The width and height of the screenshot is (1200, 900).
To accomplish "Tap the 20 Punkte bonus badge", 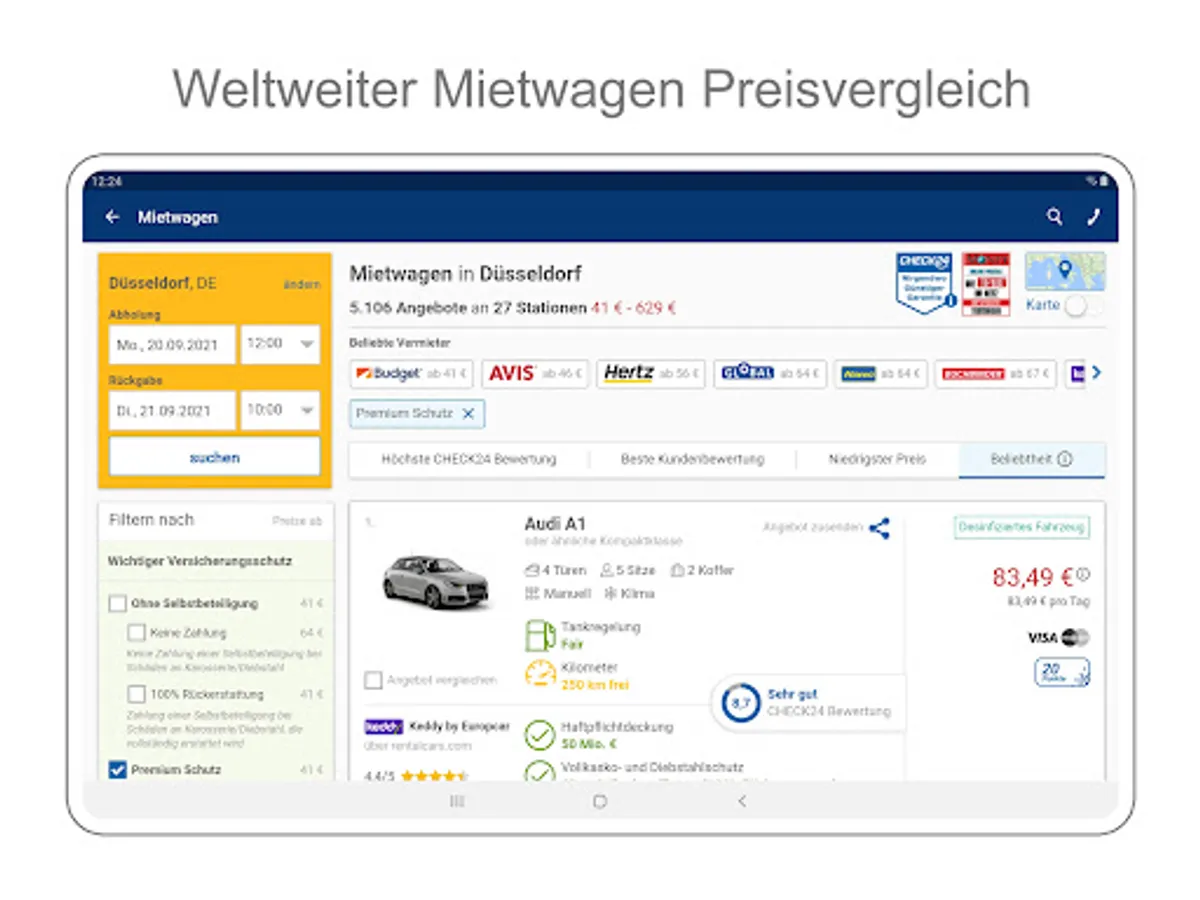I will pyautogui.click(x=1062, y=672).
